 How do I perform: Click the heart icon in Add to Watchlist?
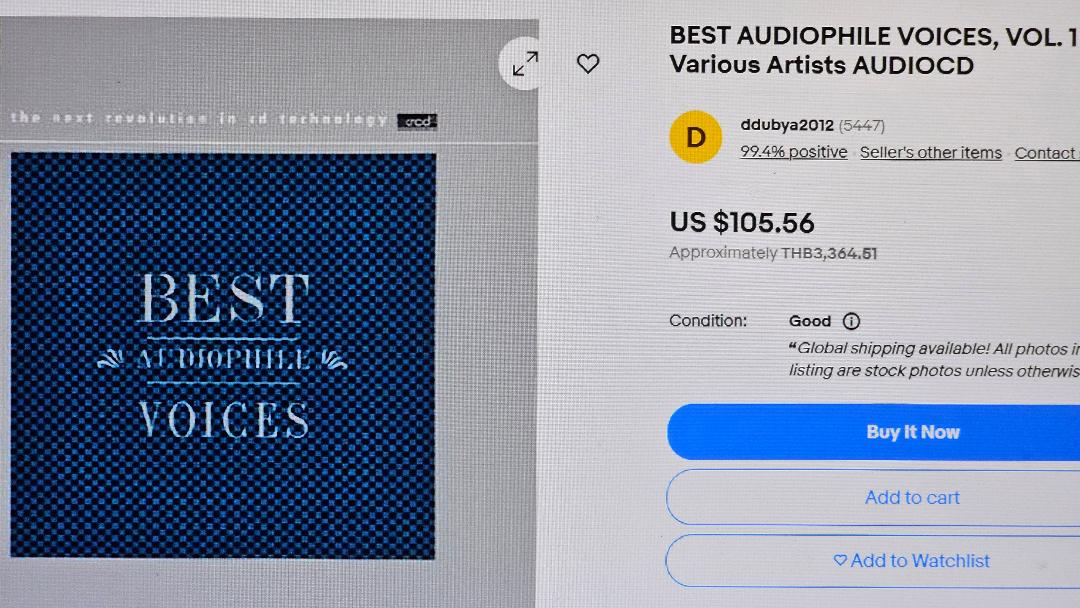click(x=840, y=560)
